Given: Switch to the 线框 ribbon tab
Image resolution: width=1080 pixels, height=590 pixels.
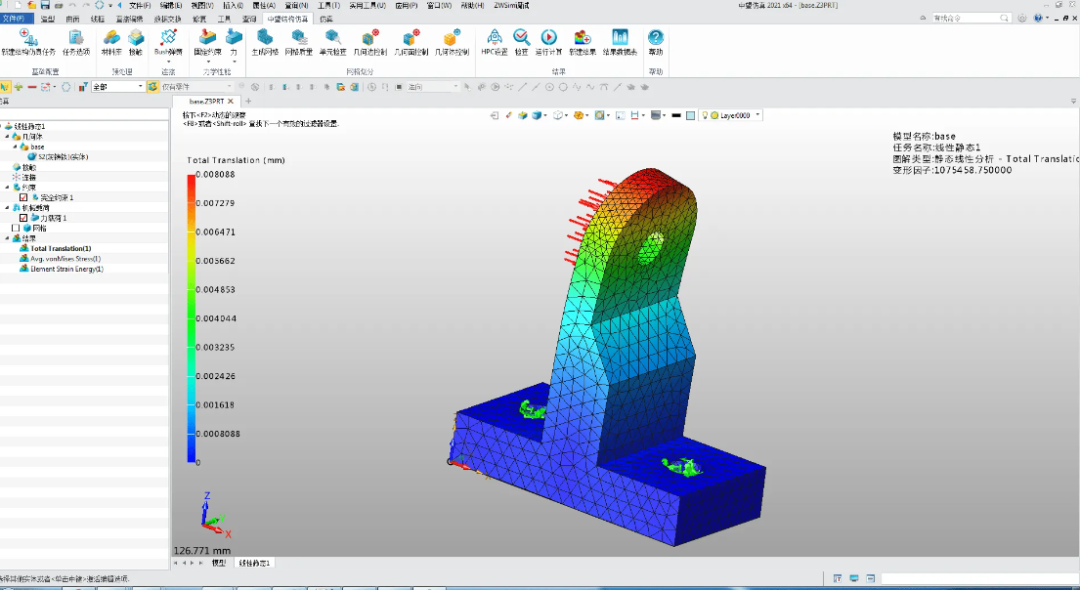Looking at the screenshot, I should coord(97,19).
